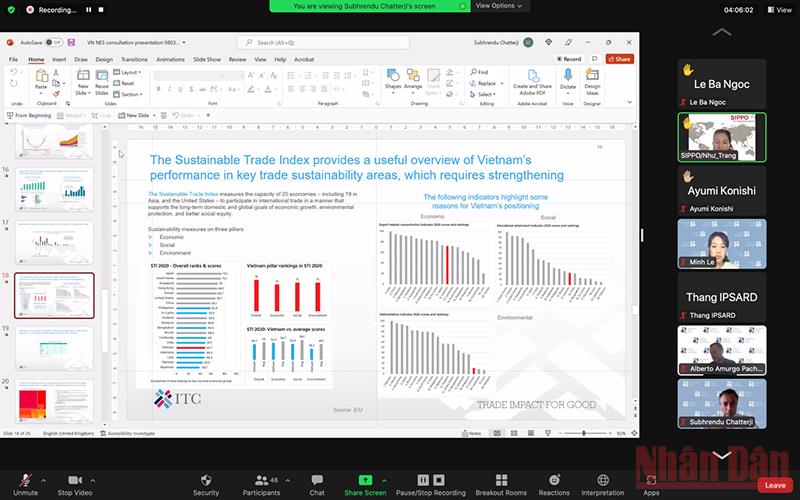Open the Reactions menu
The image size is (800, 500).
tap(554, 481)
